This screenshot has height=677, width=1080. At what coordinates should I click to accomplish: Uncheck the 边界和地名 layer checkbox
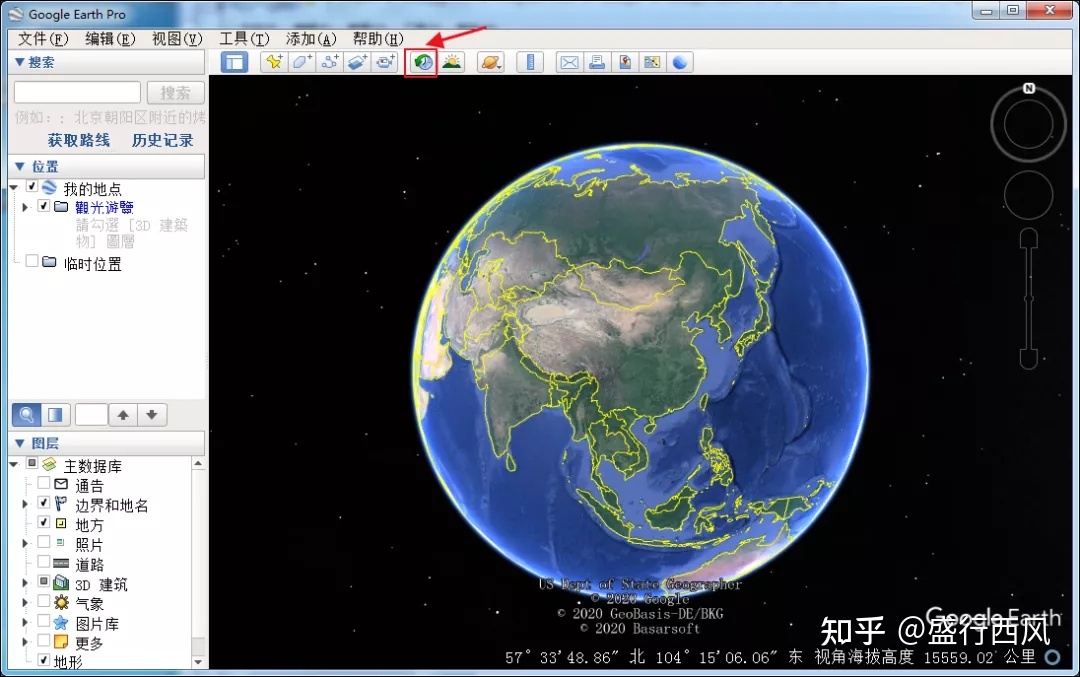click(x=44, y=504)
